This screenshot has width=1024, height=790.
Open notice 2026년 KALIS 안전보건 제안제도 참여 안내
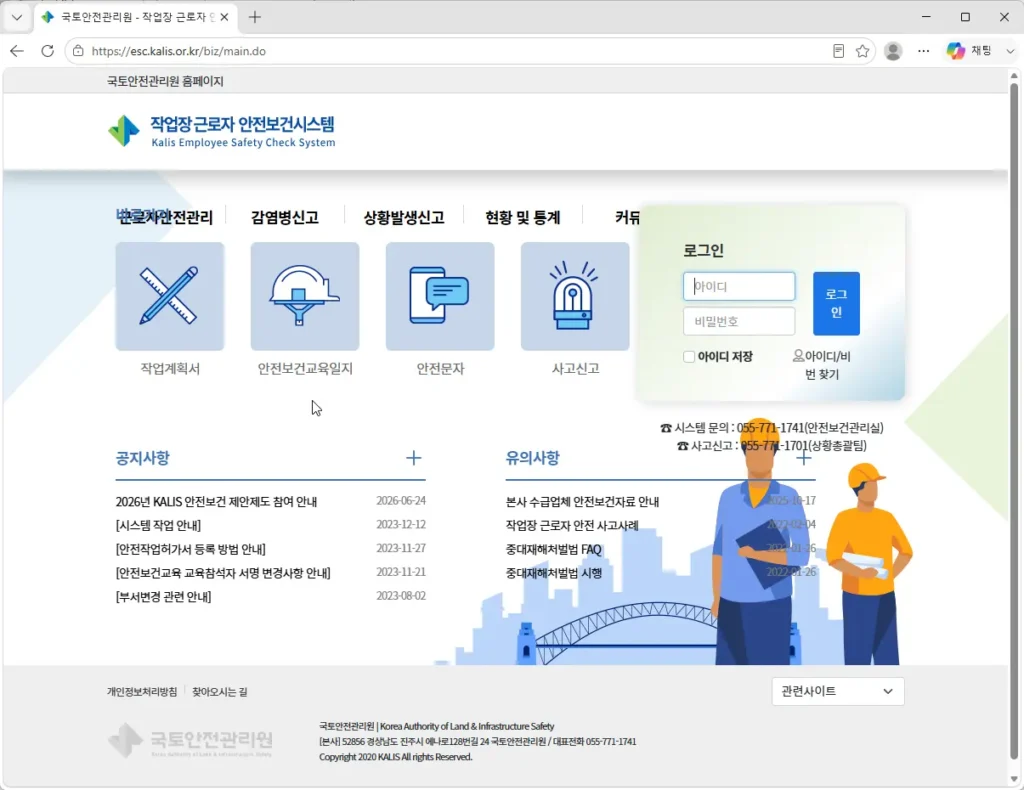click(x=216, y=501)
